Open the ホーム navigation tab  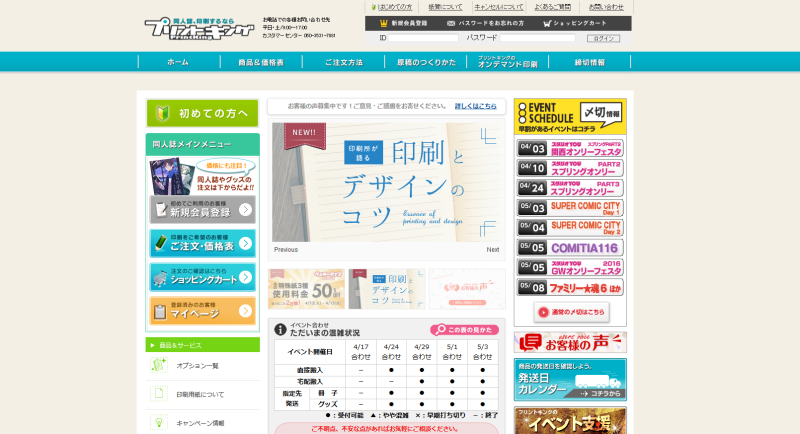pos(177,62)
